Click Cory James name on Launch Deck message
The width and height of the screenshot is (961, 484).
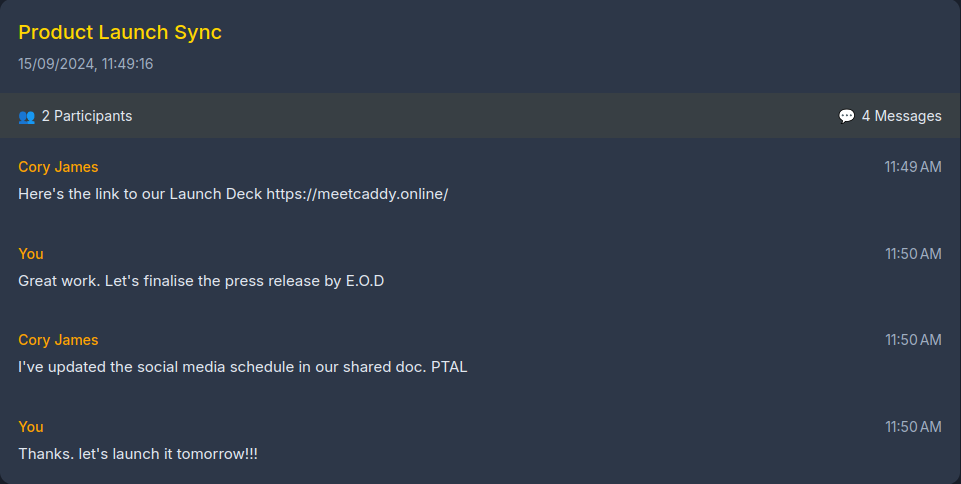pos(58,167)
